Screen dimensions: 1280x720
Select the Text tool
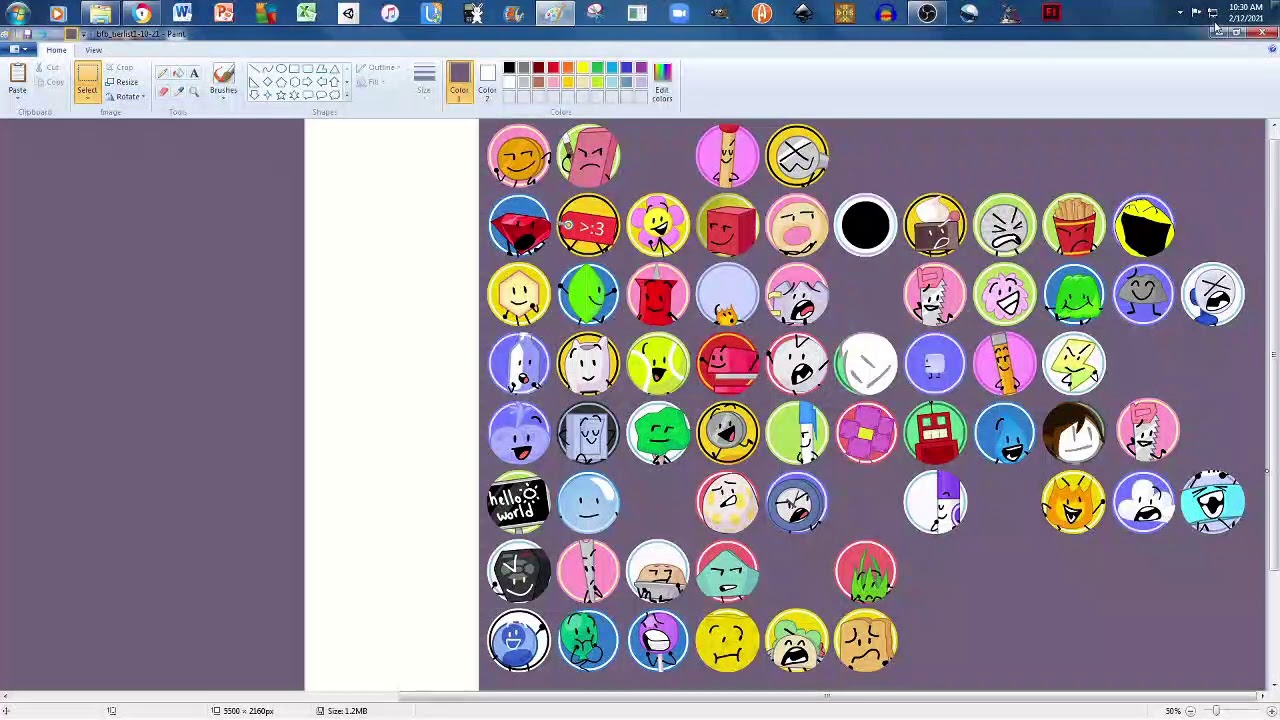194,73
